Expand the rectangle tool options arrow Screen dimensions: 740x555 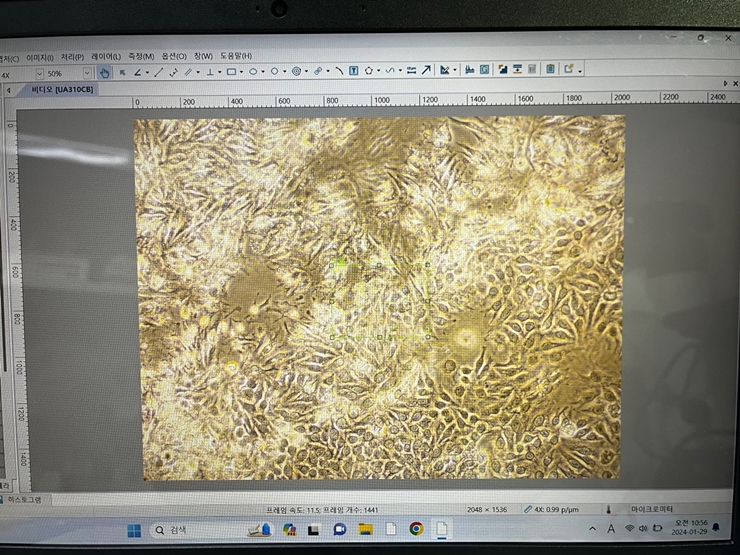pos(241,72)
